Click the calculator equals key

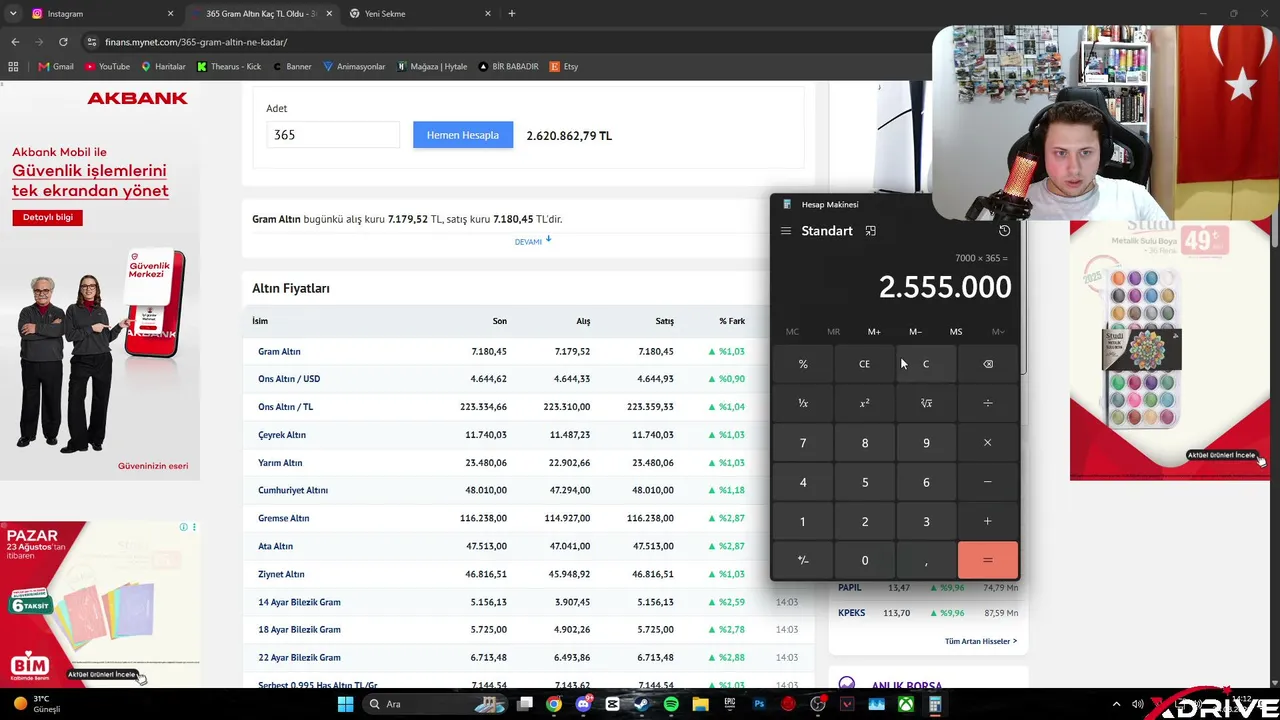[x=988, y=560]
